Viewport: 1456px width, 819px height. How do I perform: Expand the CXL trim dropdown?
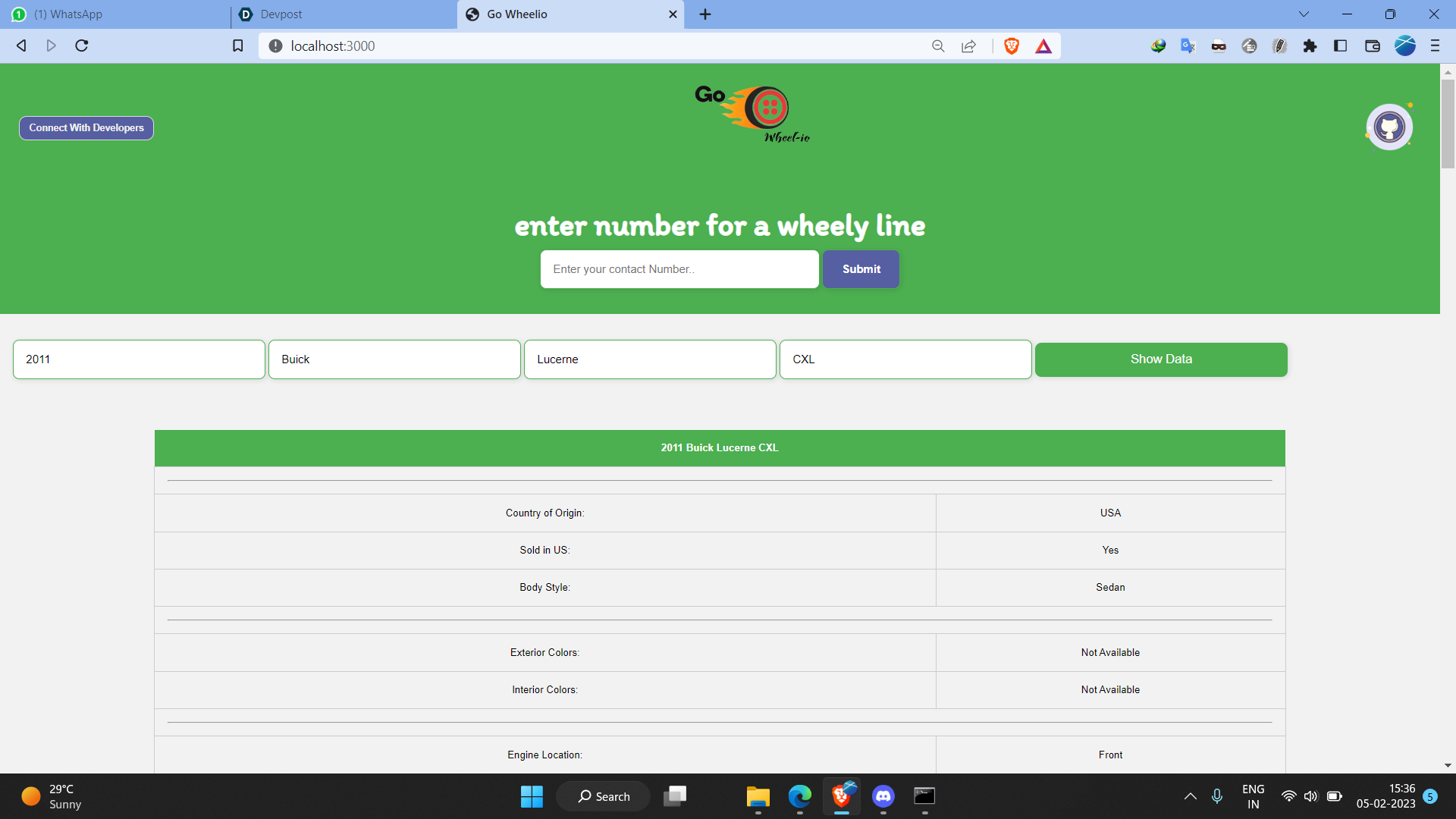point(905,359)
